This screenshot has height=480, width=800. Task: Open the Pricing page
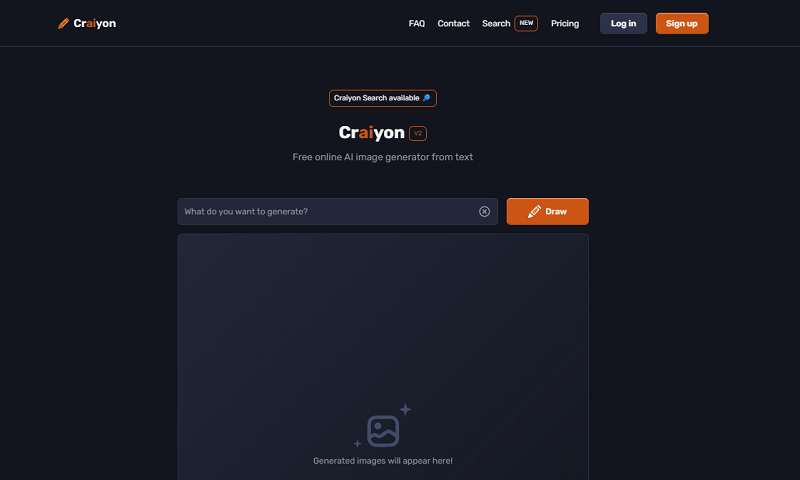click(565, 23)
